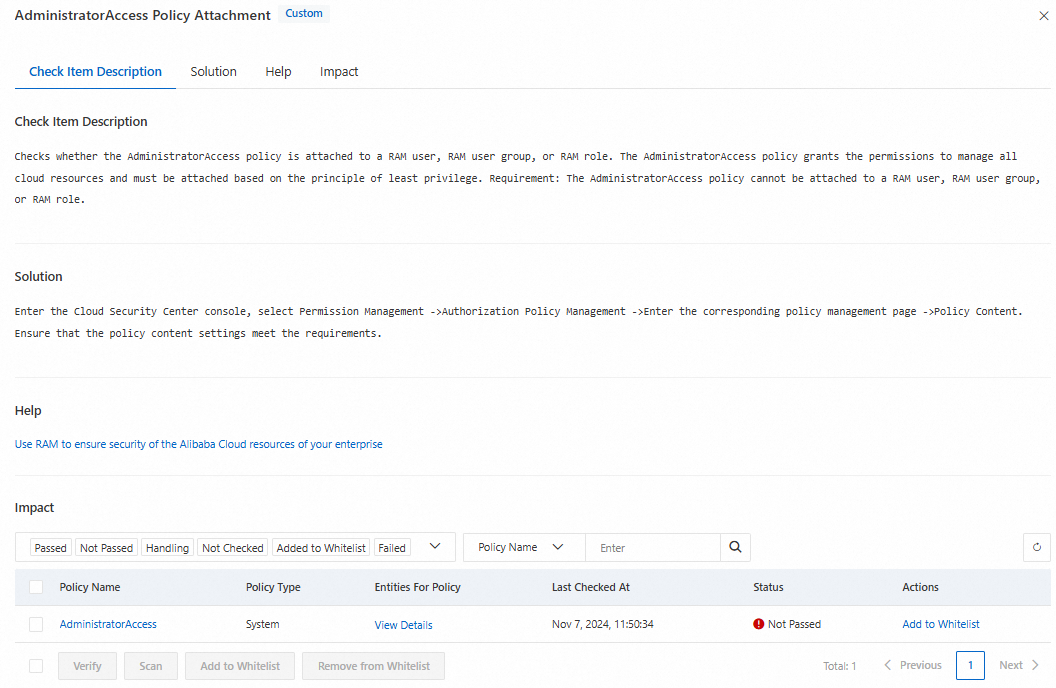This screenshot has width=1056, height=688.
Task: Open View Details for policy entities
Action: tap(403, 625)
